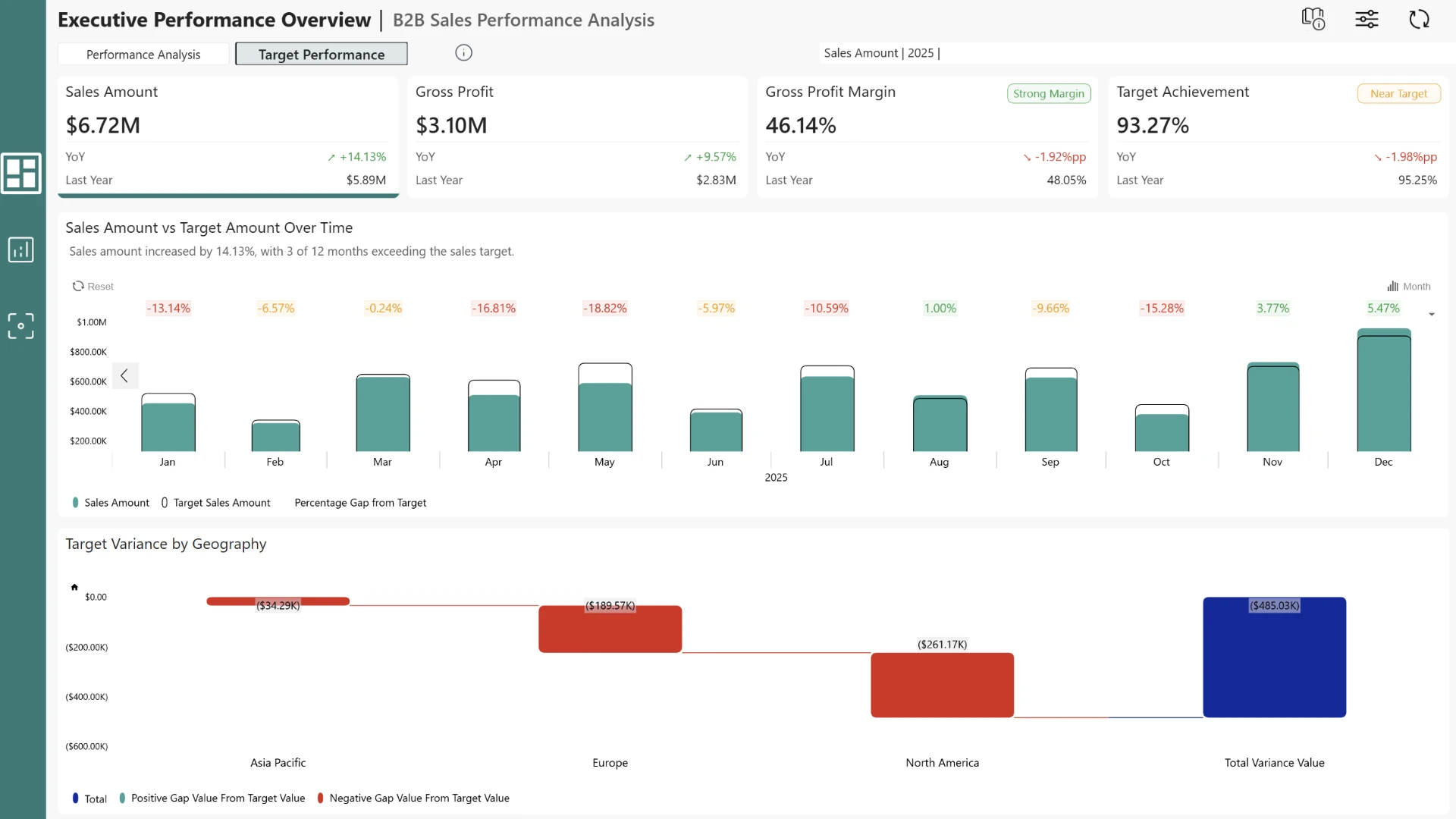Open the dashboard overview page icon in sidebar
Viewport: 1456px width, 819px height.
pyautogui.click(x=21, y=173)
